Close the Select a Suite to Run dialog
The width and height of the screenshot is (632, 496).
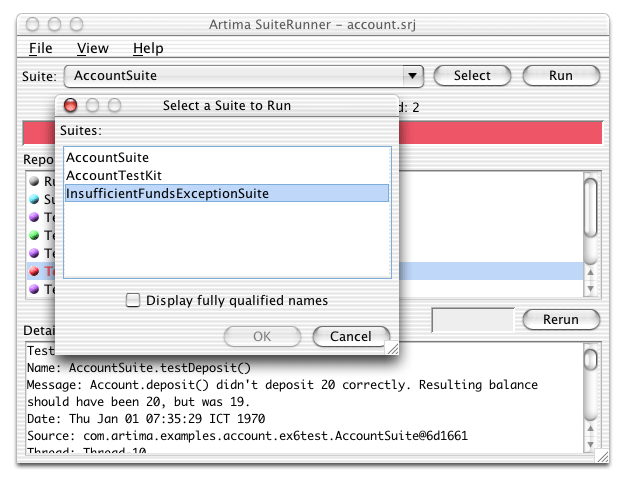tap(71, 106)
